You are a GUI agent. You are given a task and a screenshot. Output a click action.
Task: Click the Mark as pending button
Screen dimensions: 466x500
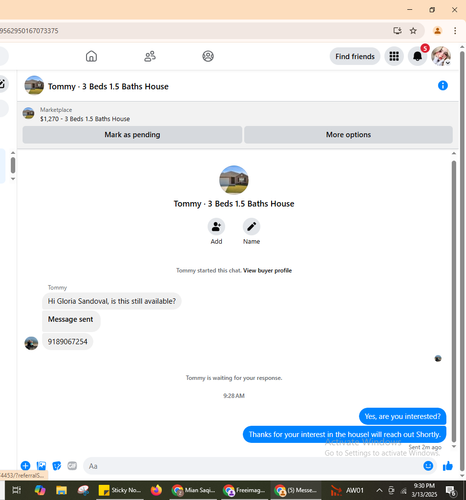(132, 135)
